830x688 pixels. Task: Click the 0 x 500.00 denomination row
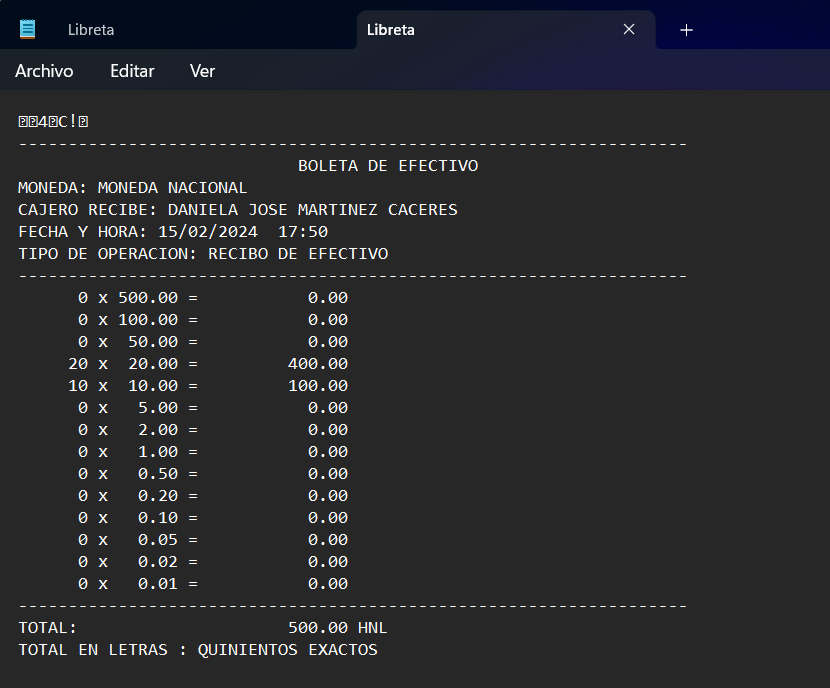(x=137, y=298)
